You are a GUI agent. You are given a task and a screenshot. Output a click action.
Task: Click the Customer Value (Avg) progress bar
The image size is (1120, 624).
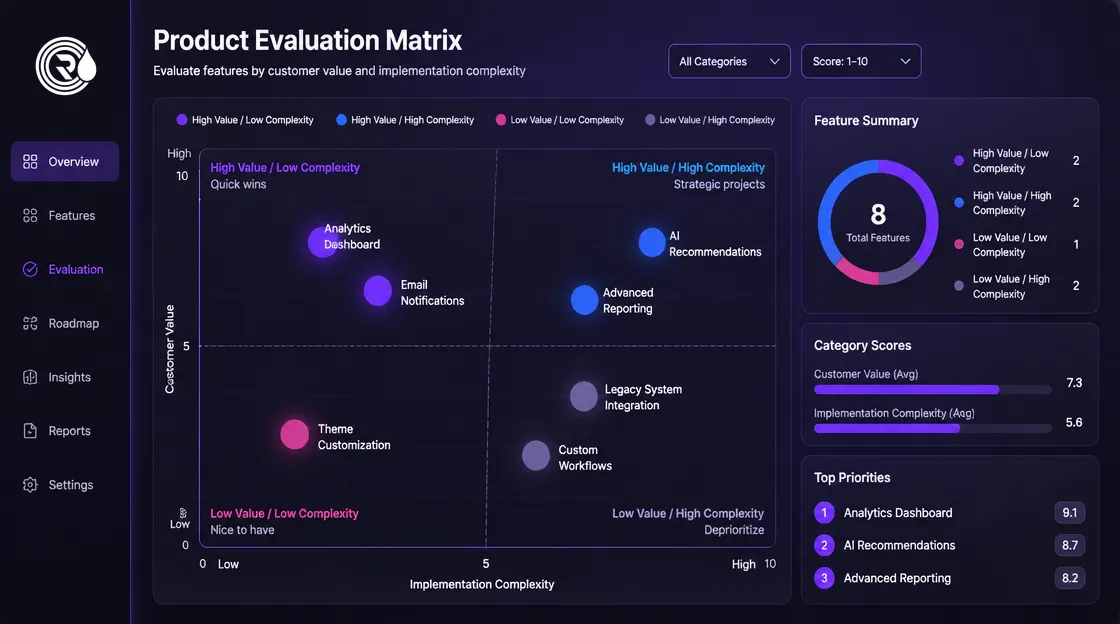coord(933,390)
